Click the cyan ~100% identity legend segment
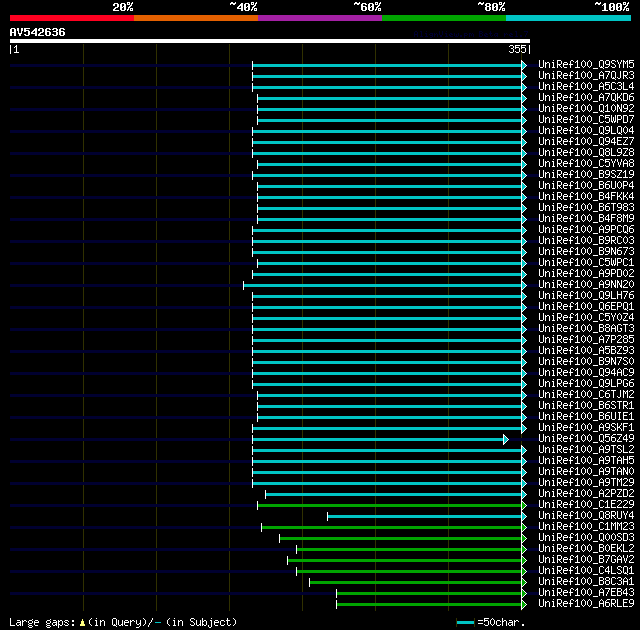The image size is (640, 630). (569, 18)
